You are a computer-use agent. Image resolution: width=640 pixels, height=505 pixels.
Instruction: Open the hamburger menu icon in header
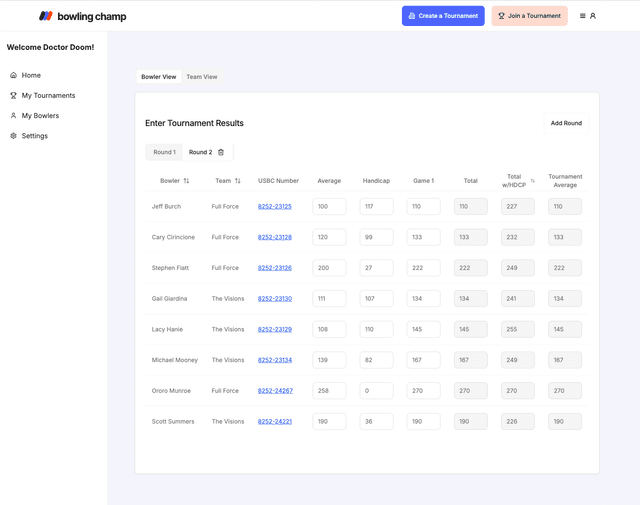582,16
